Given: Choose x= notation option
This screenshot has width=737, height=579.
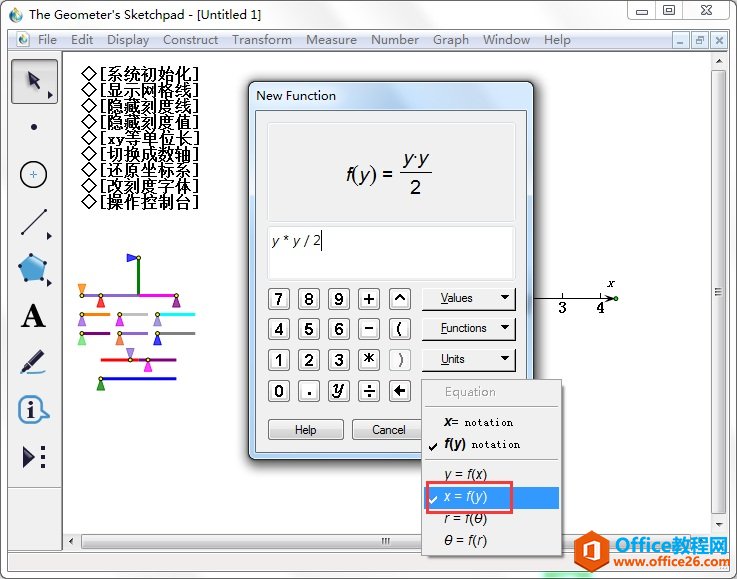Looking at the screenshot, I should pos(492,422).
